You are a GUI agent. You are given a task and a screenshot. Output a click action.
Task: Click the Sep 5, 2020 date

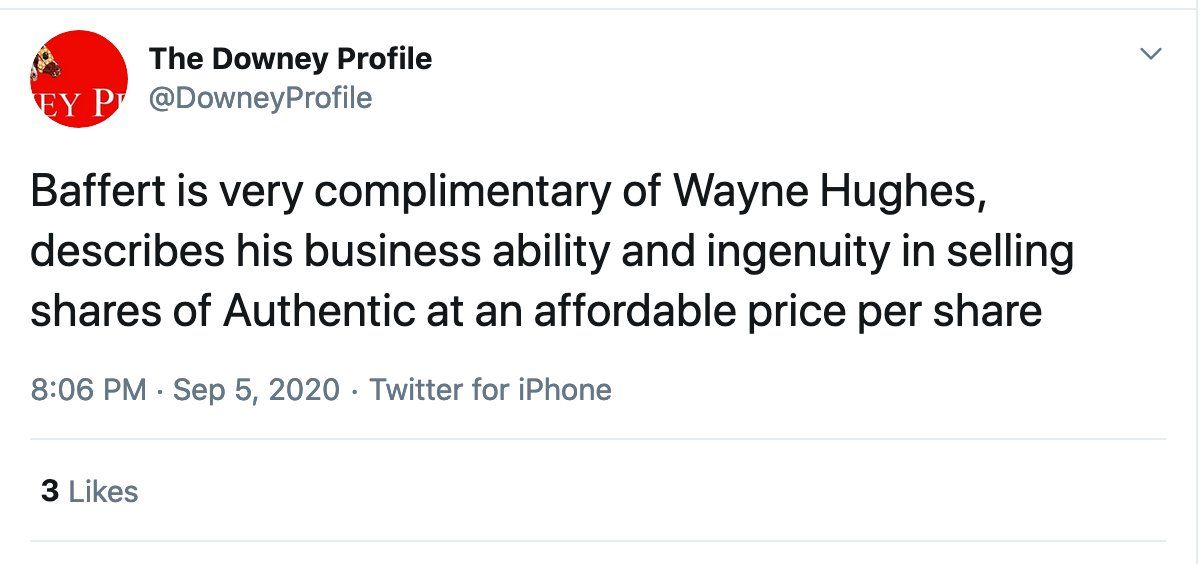[256, 389]
